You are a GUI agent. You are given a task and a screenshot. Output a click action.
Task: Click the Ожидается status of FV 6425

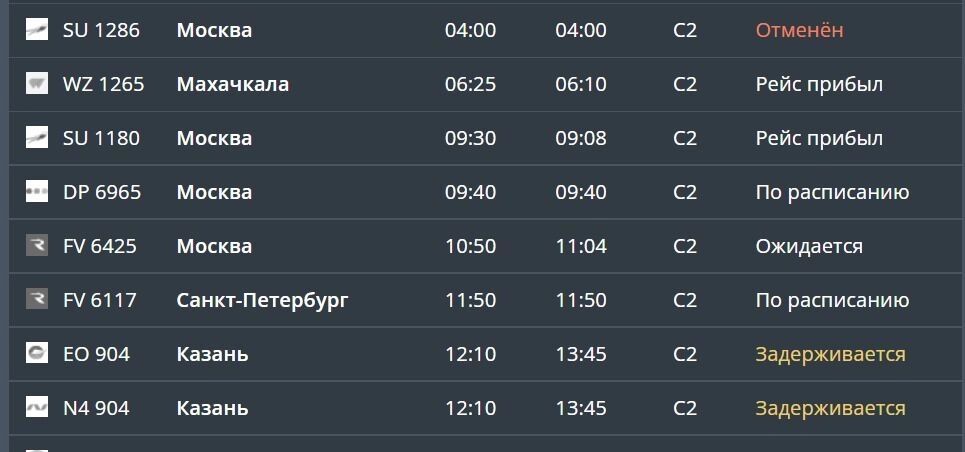(x=809, y=246)
